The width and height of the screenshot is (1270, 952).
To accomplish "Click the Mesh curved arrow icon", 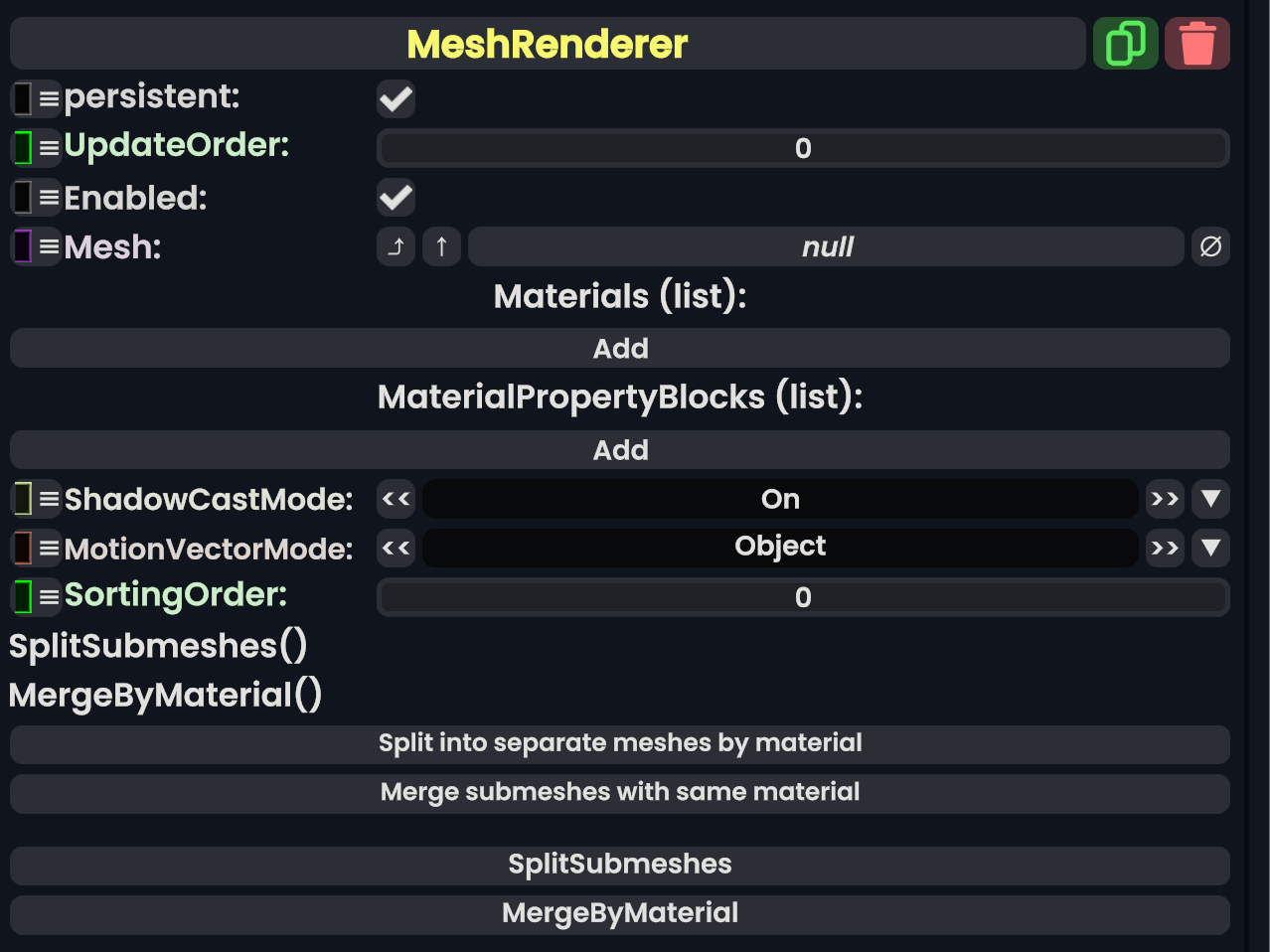I will 396,246.
